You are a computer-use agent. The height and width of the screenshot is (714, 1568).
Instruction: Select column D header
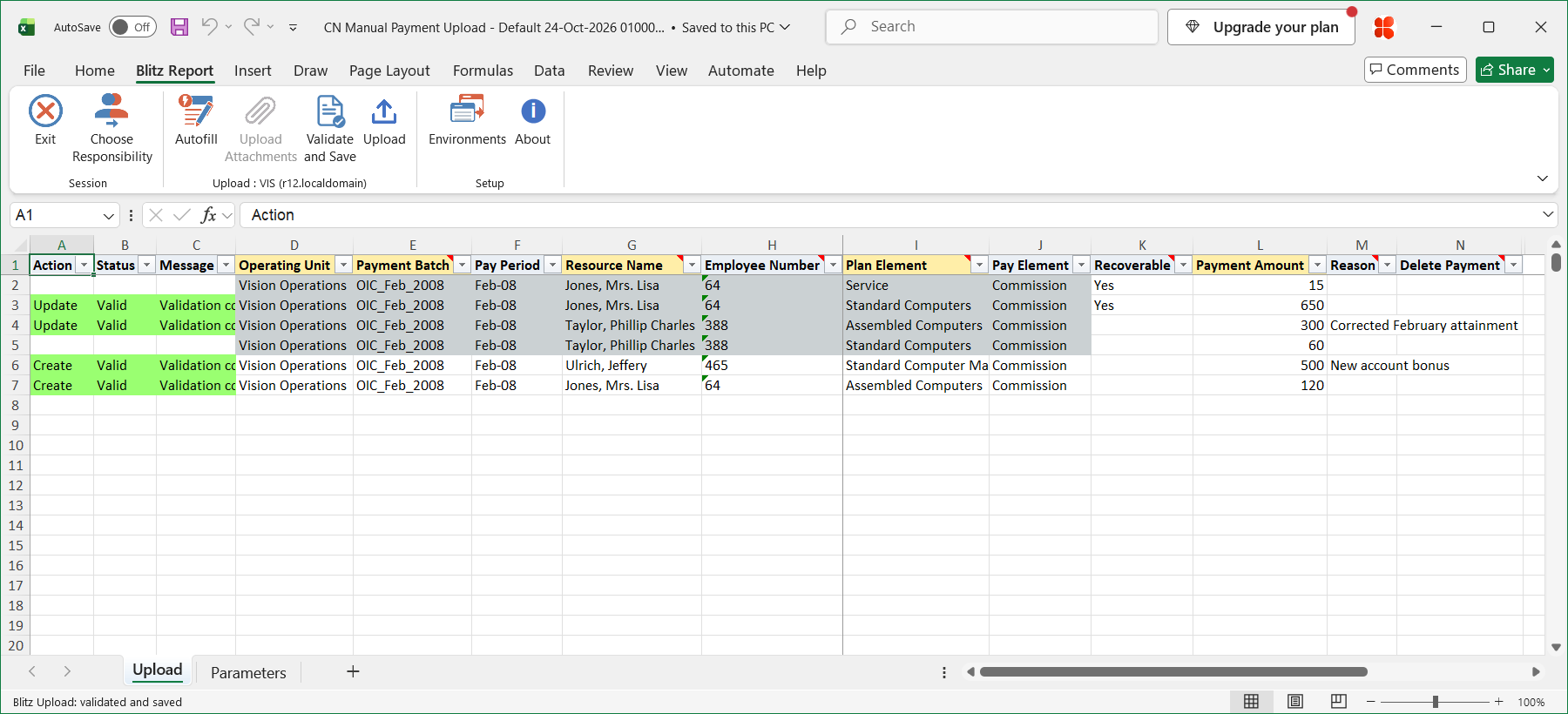tap(294, 246)
